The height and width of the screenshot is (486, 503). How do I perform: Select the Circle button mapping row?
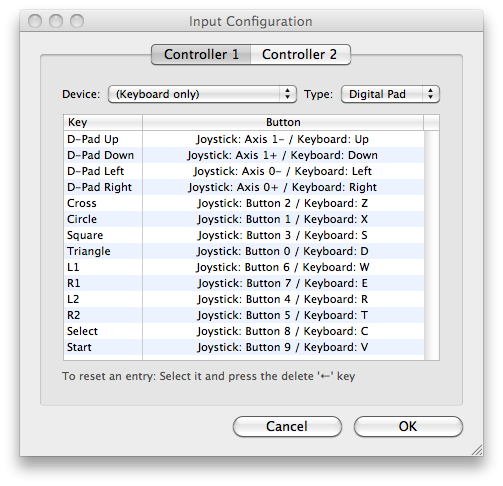244,219
